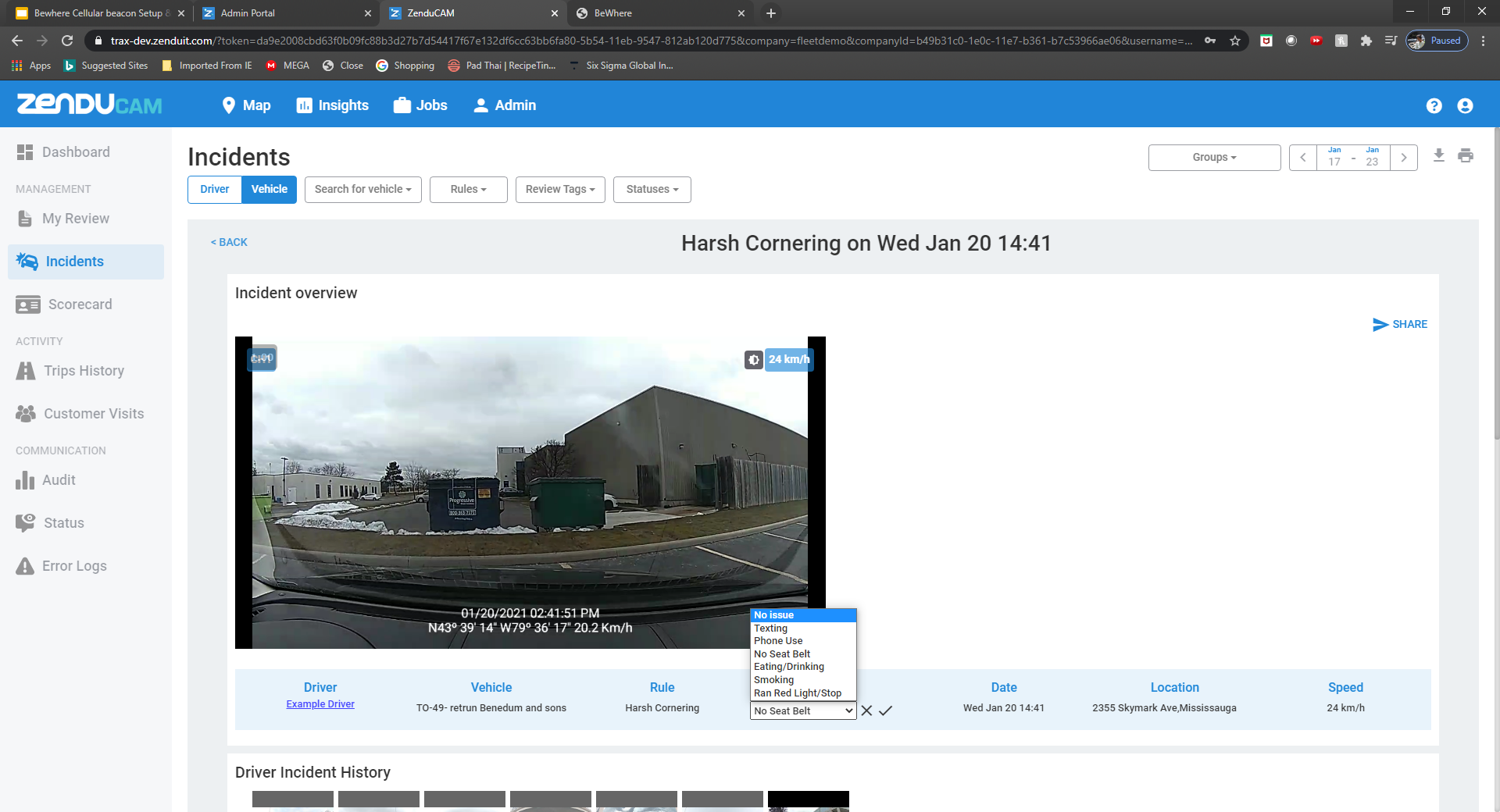Reload the browser page
The height and width of the screenshot is (812, 1500).
pos(67,41)
